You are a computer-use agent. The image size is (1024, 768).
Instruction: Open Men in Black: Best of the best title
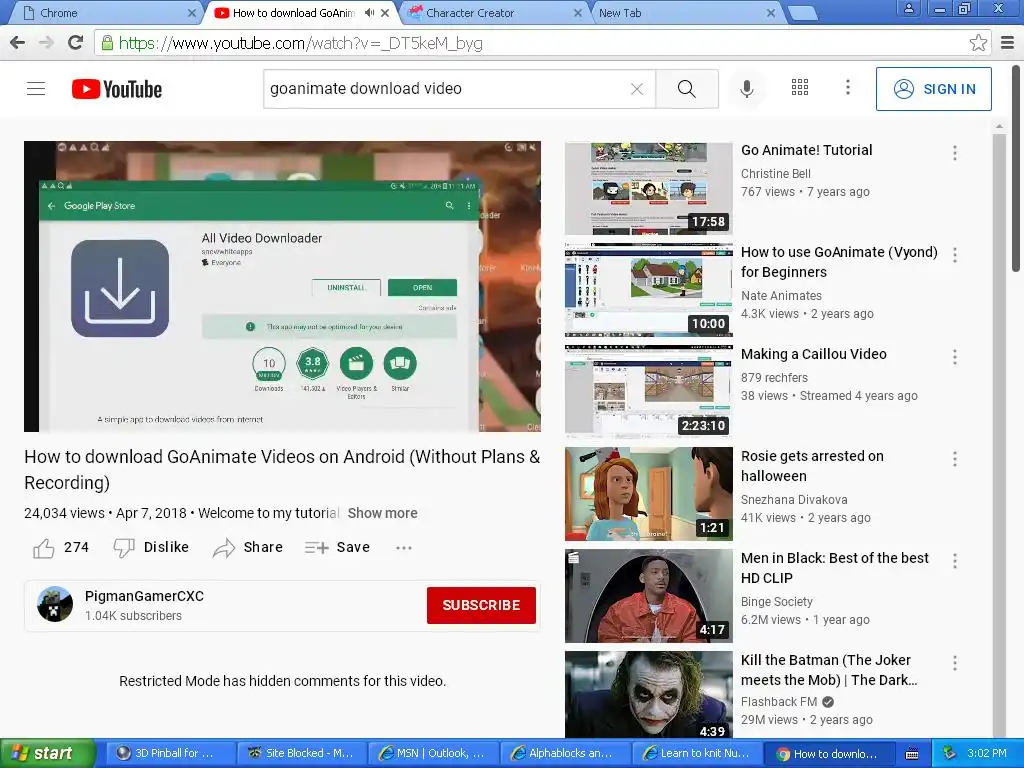(835, 568)
